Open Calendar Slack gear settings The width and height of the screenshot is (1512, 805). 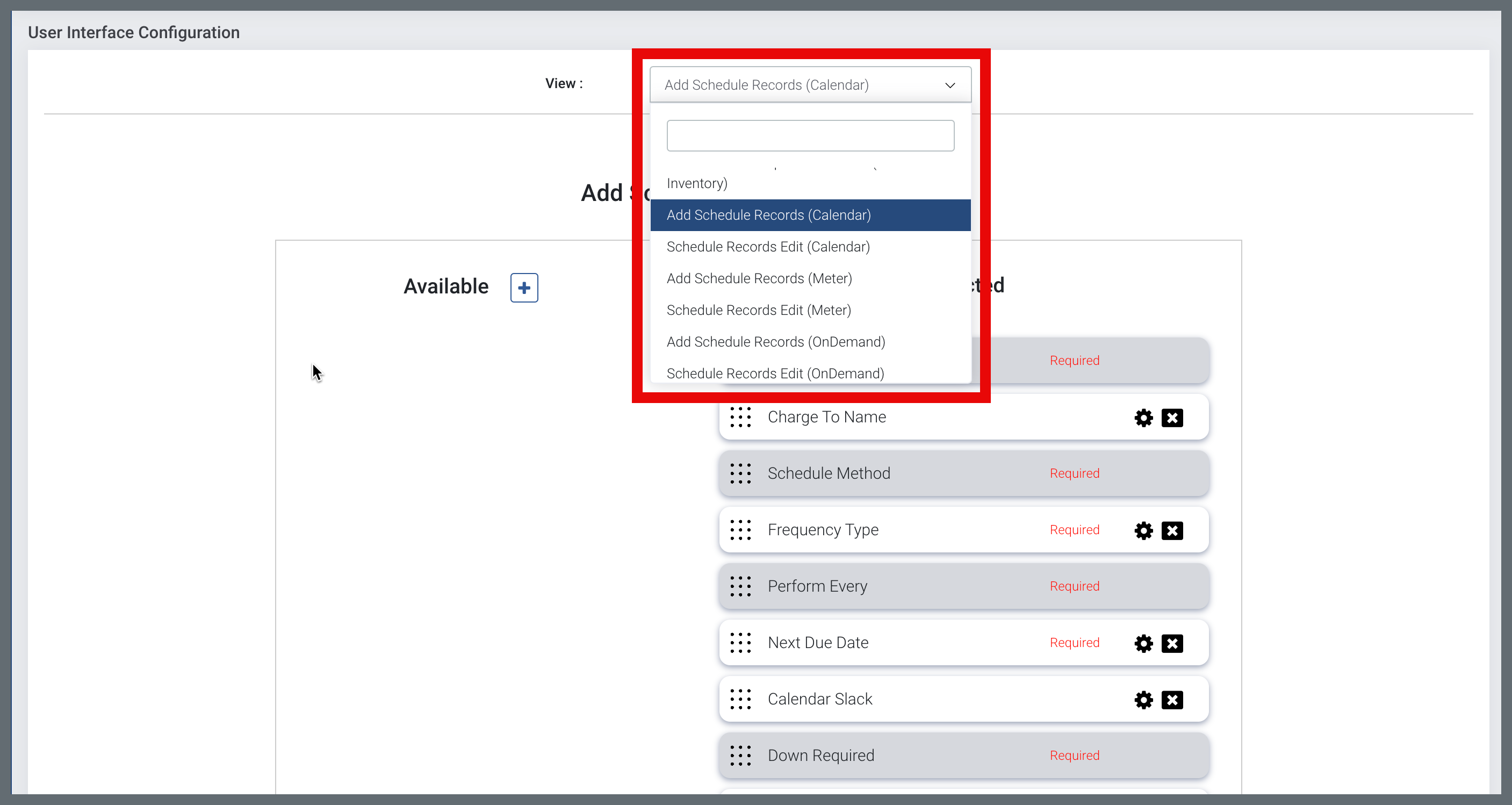pyautogui.click(x=1143, y=700)
